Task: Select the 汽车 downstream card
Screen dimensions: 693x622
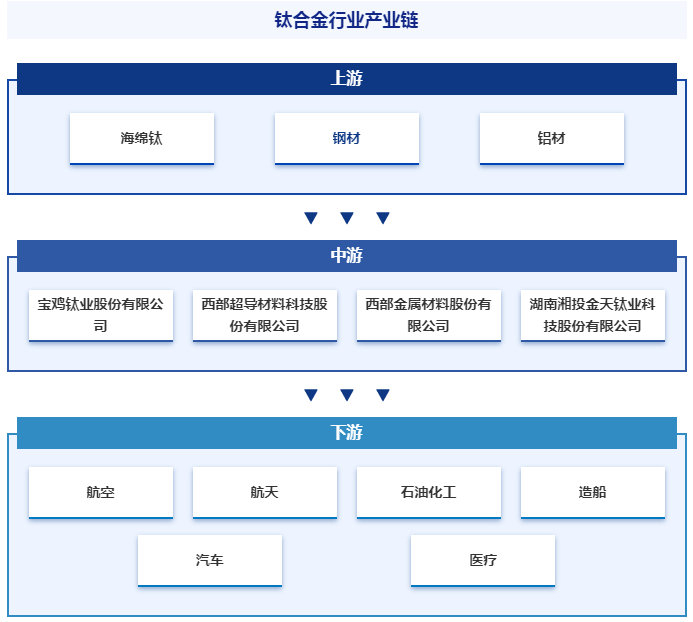Action: 210,561
